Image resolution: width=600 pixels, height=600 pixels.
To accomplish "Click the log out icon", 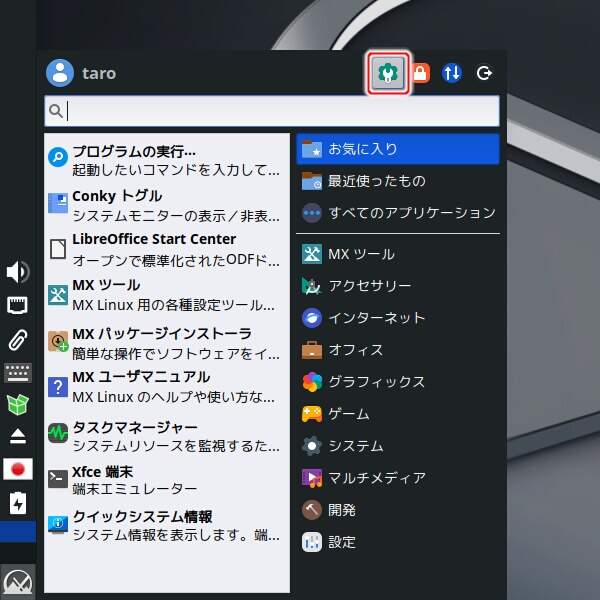I will pyautogui.click(x=485, y=74).
